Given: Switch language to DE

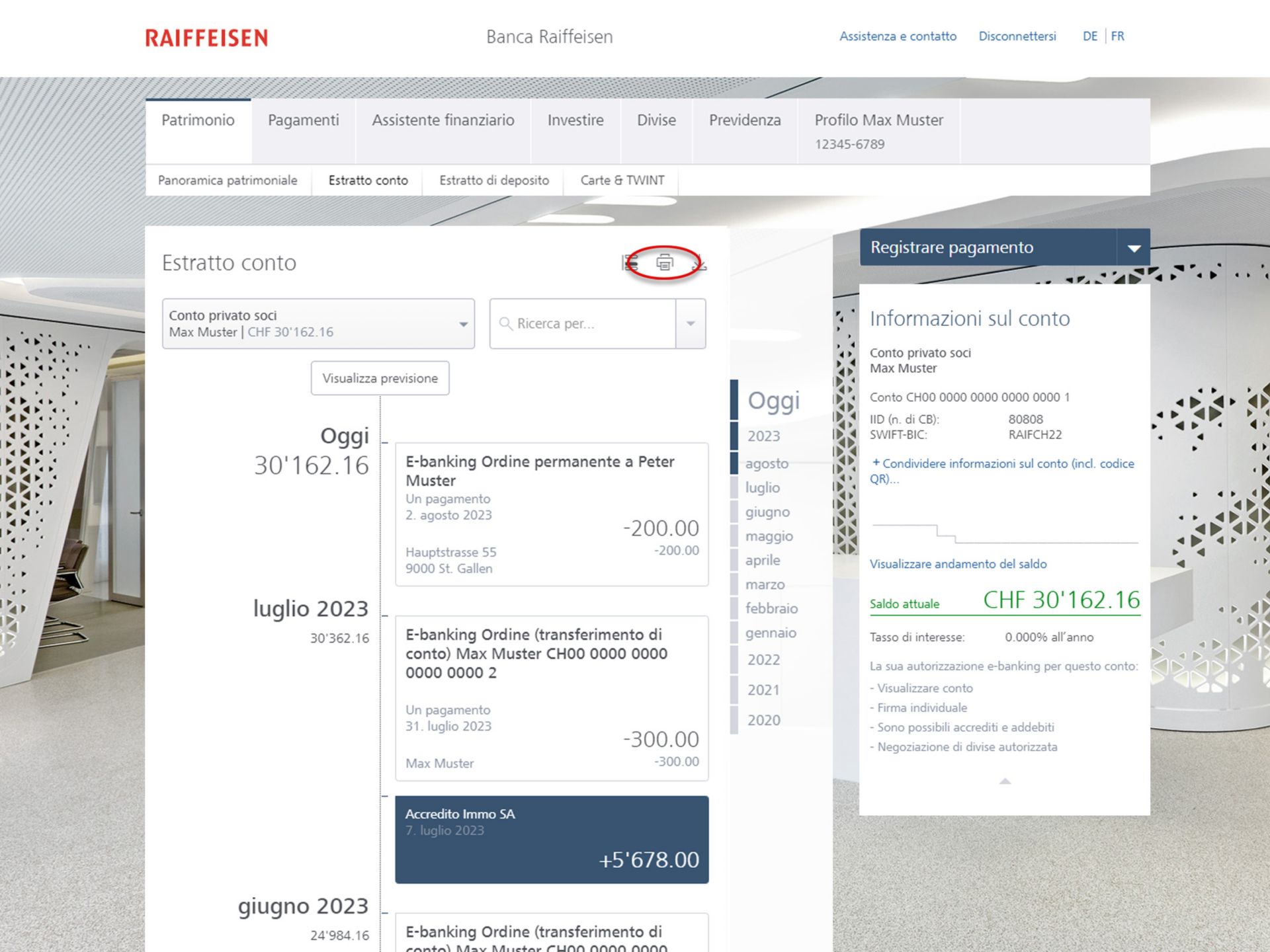Looking at the screenshot, I should [x=1089, y=36].
